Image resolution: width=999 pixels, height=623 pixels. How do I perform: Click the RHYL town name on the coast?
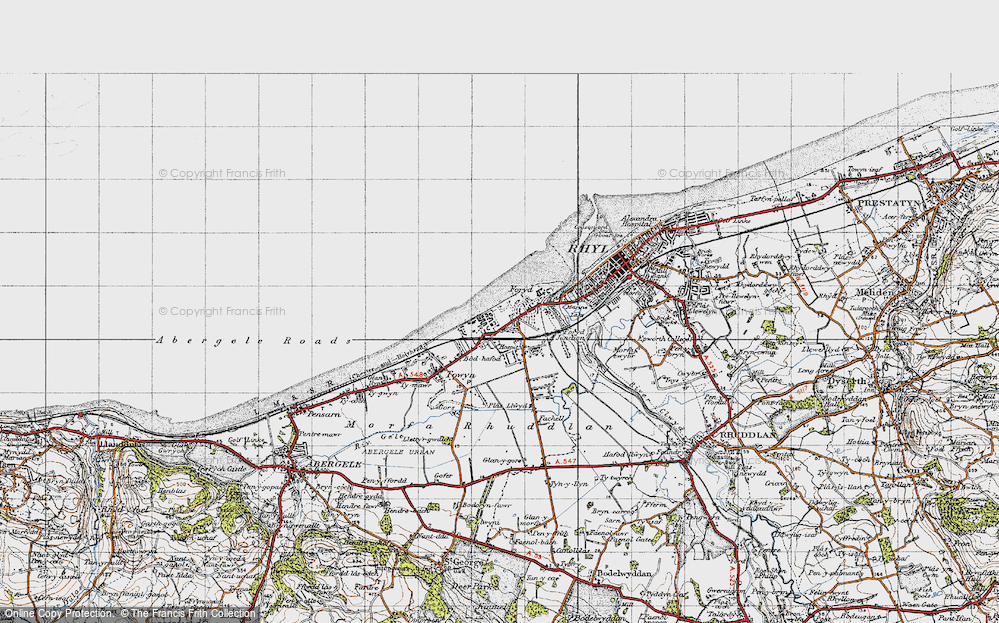click(x=586, y=249)
